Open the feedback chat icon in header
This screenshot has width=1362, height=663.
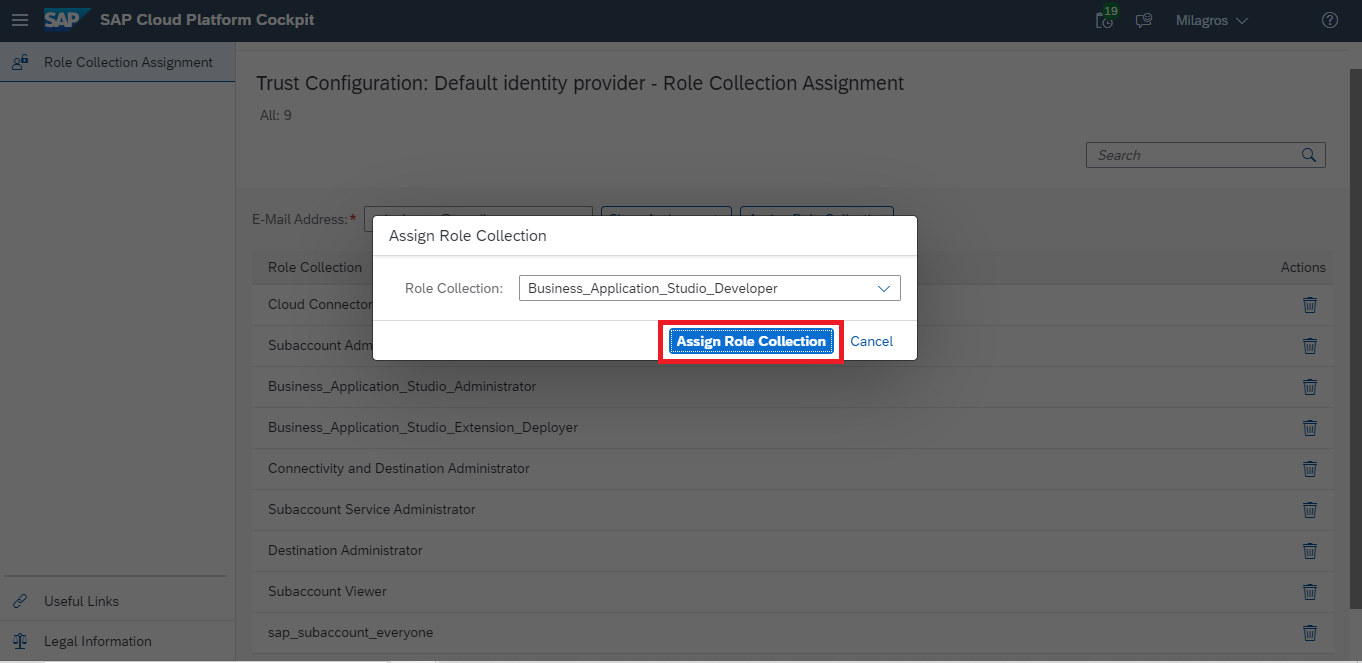1144,20
